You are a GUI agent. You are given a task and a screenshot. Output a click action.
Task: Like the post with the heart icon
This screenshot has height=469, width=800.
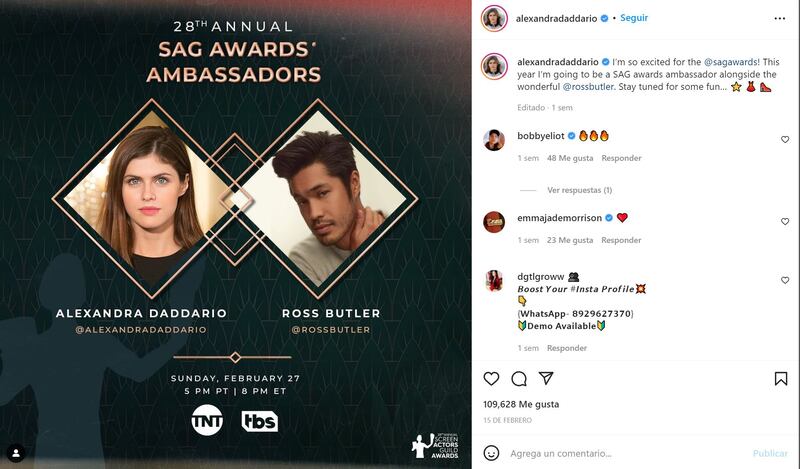click(491, 379)
